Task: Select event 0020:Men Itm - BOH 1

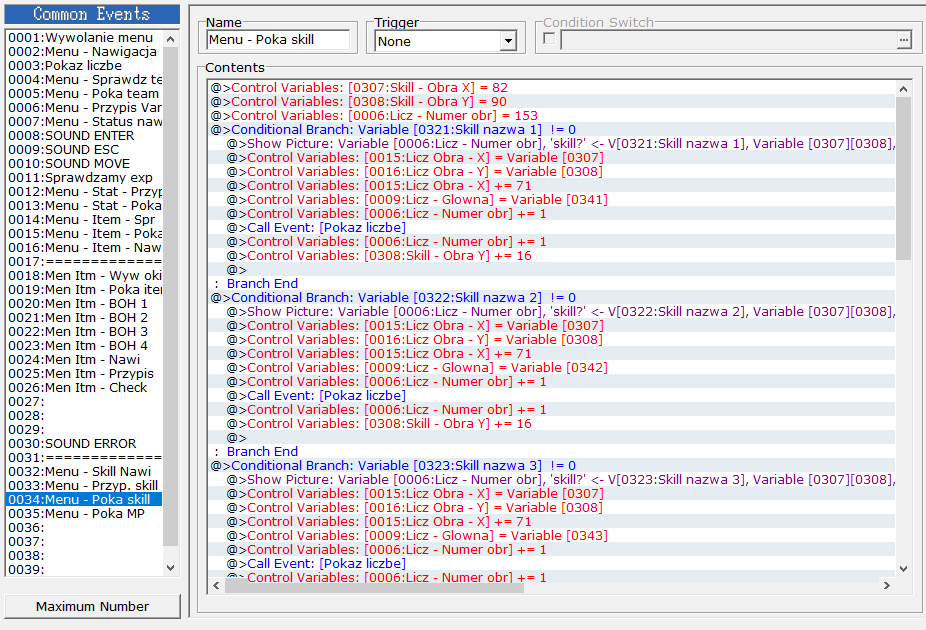Action: tap(84, 304)
